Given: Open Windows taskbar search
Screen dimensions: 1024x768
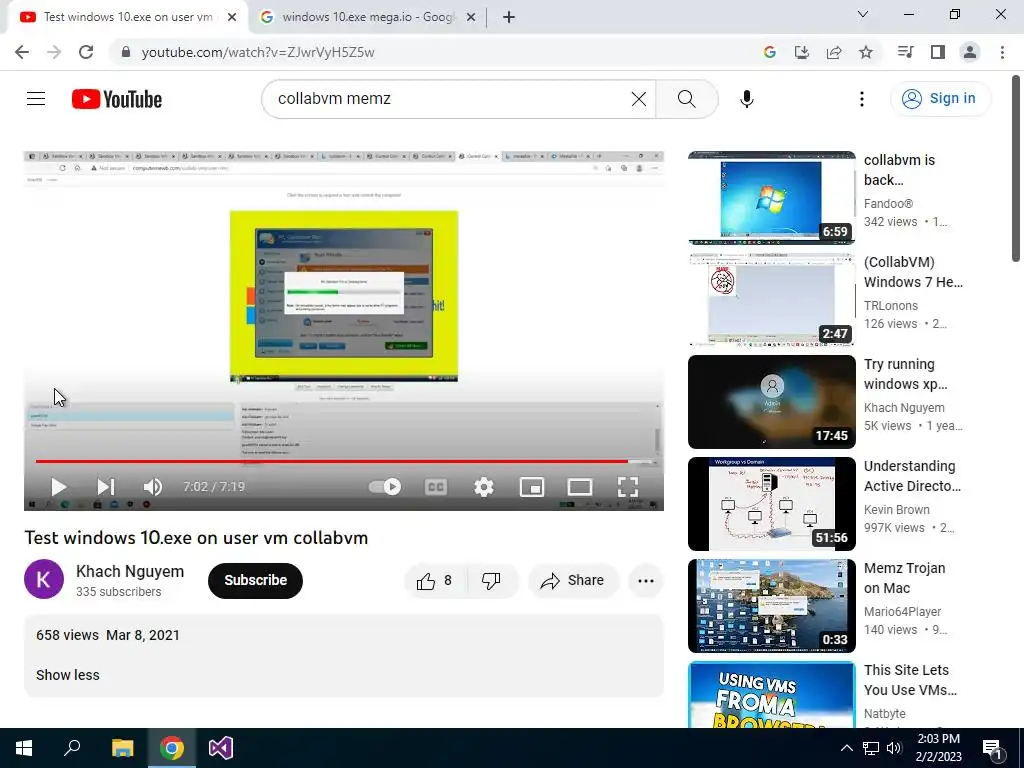Looking at the screenshot, I should point(73,748).
